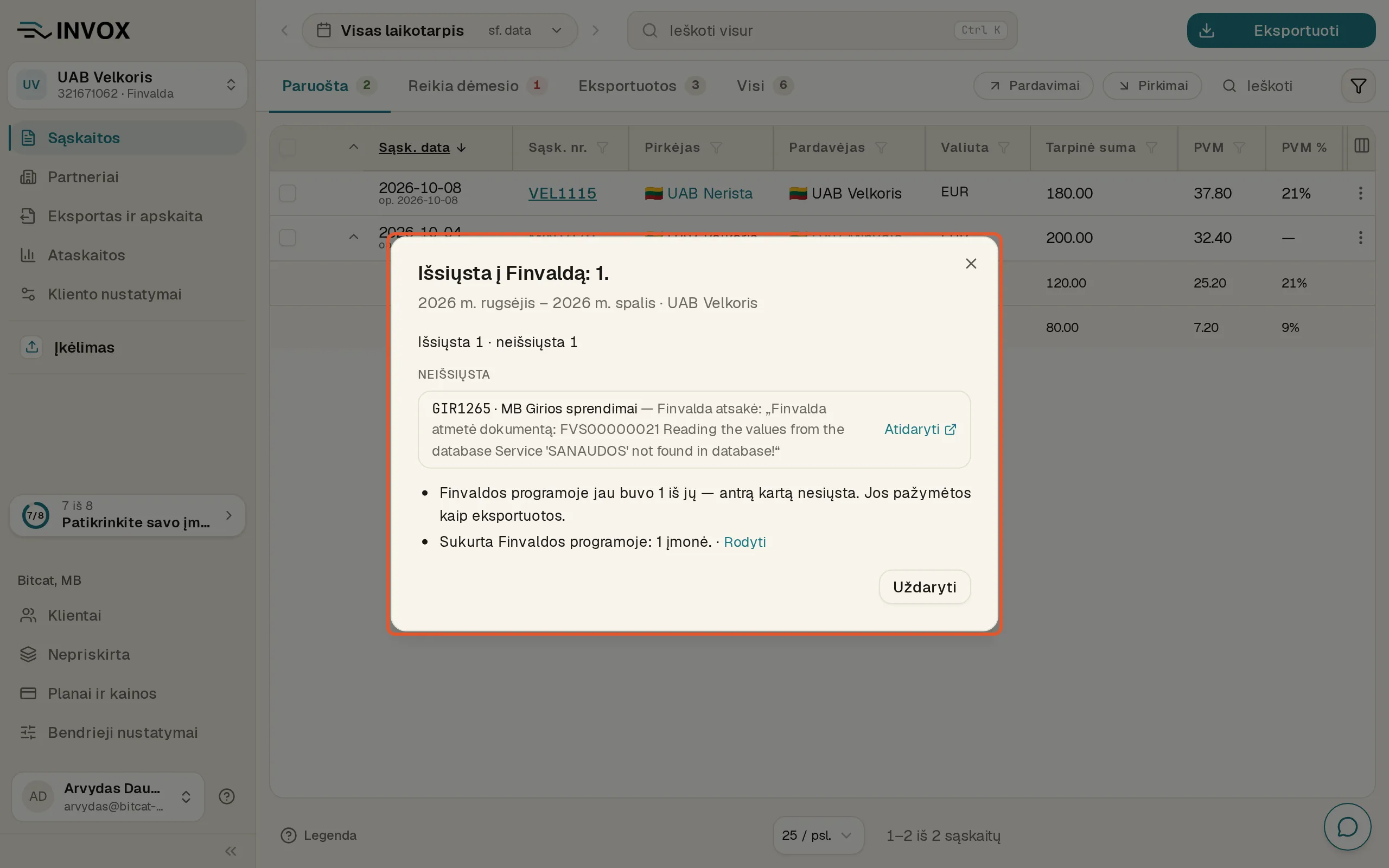Image resolution: width=1389 pixels, height=868 pixels.
Task: Open the funnel filter button
Action: point(1358,86)
